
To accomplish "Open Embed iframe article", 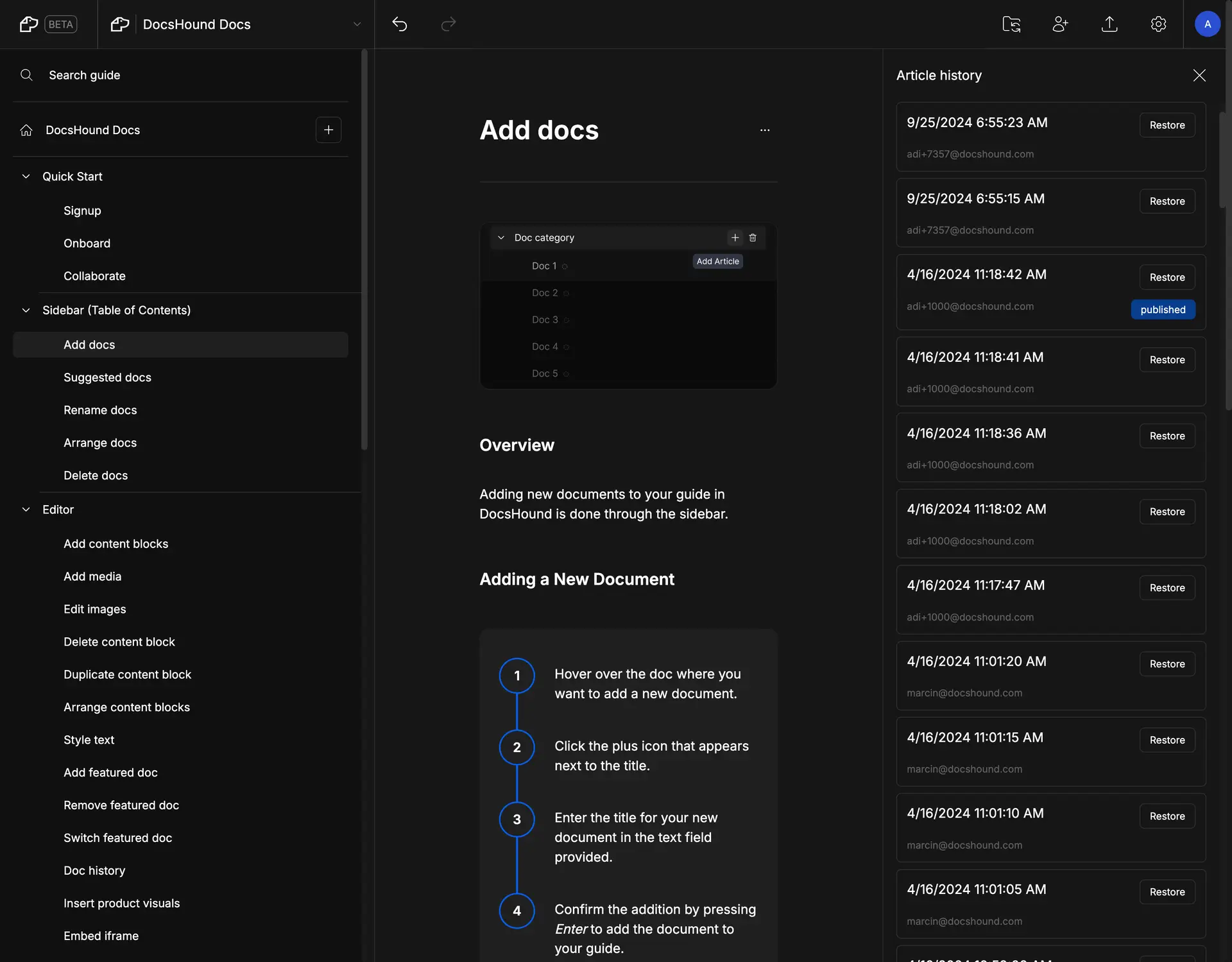I will point(101,936).
